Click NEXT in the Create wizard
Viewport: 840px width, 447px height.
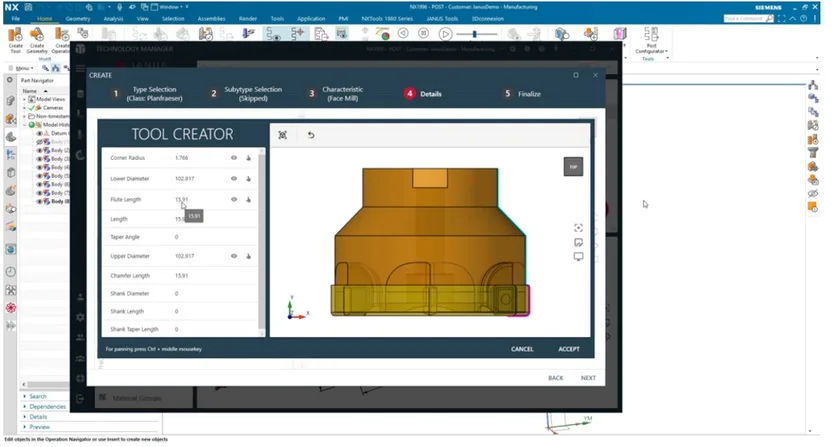point(588,378)
